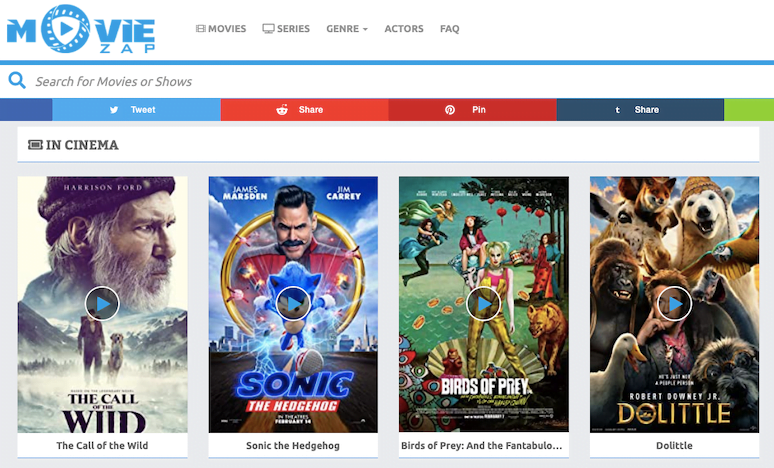Share via the Tweet button
The width and height of the screenshot is (774, 468).
136,110
